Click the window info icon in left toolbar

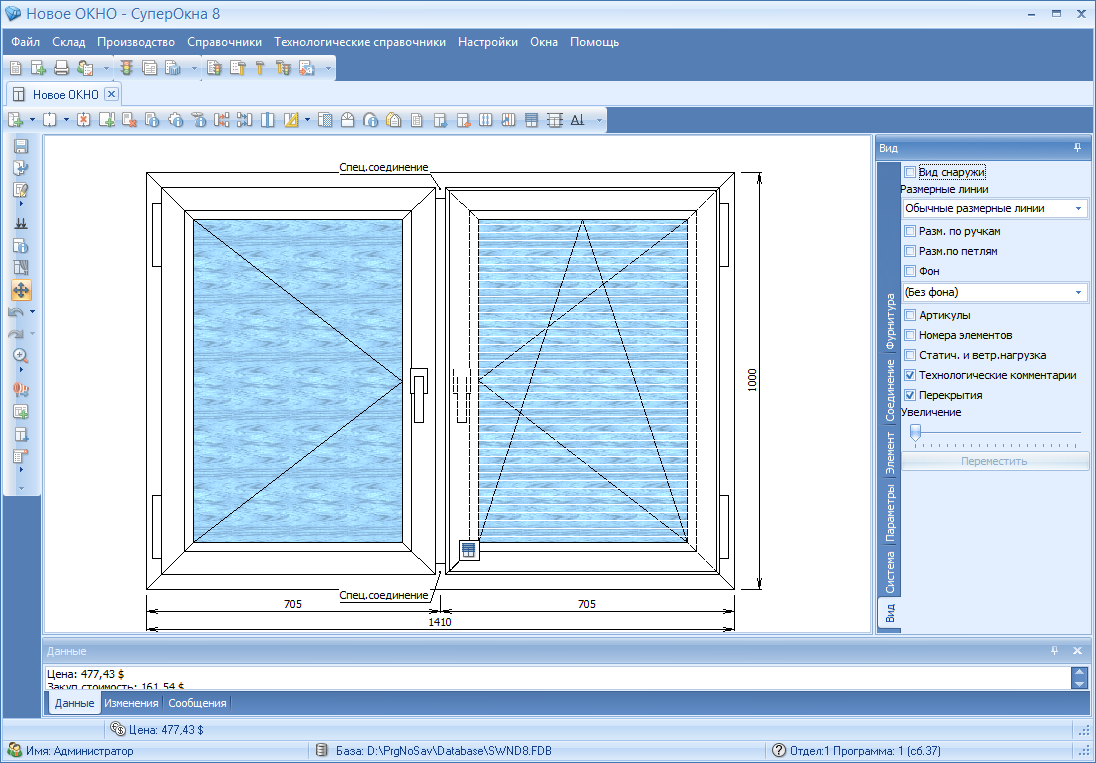[21, 245]
